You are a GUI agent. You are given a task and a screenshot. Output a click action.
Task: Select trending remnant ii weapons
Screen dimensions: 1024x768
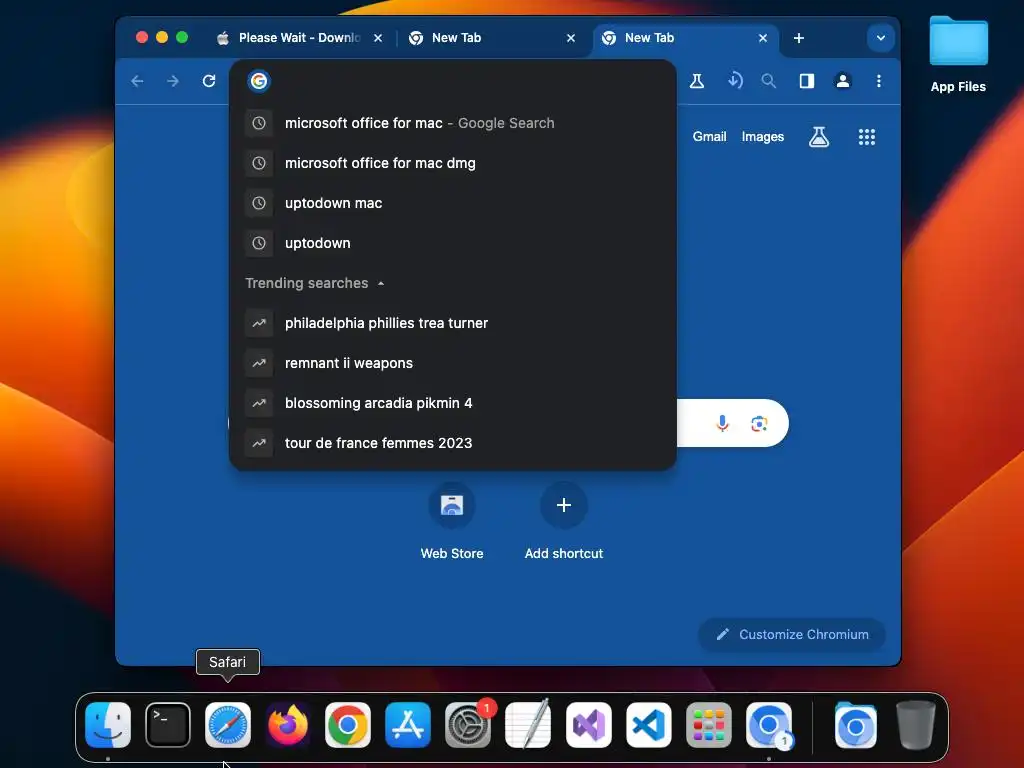point(453,362)
